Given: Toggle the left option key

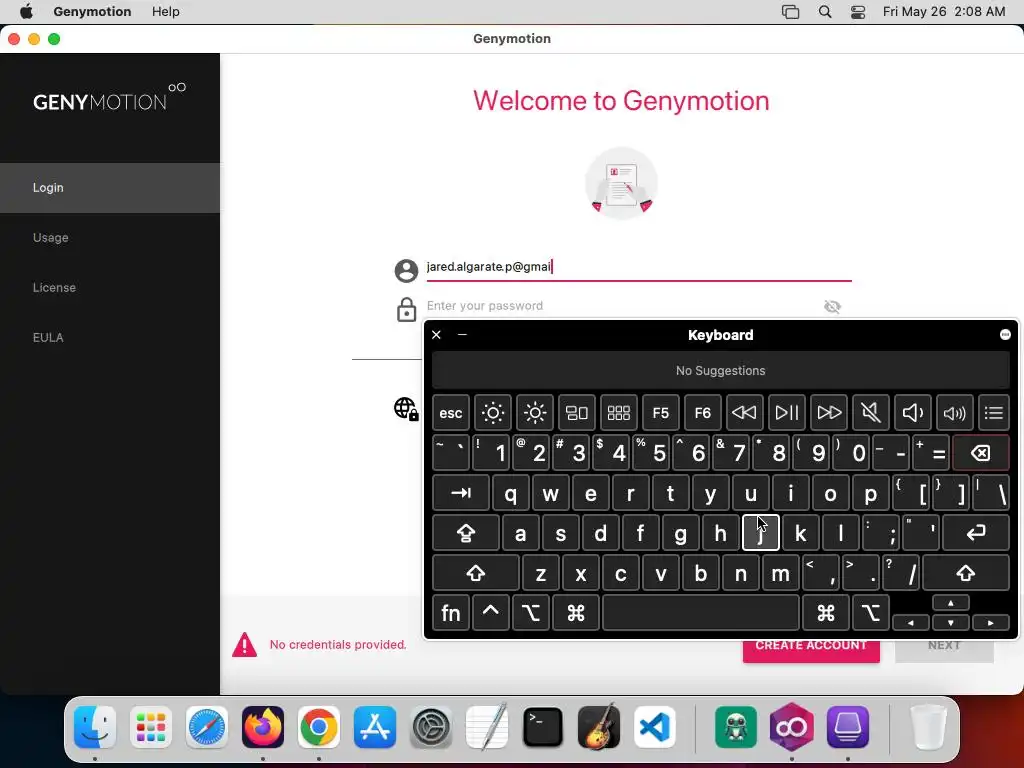Looking at the screenshot, I should tap(530, 613).
